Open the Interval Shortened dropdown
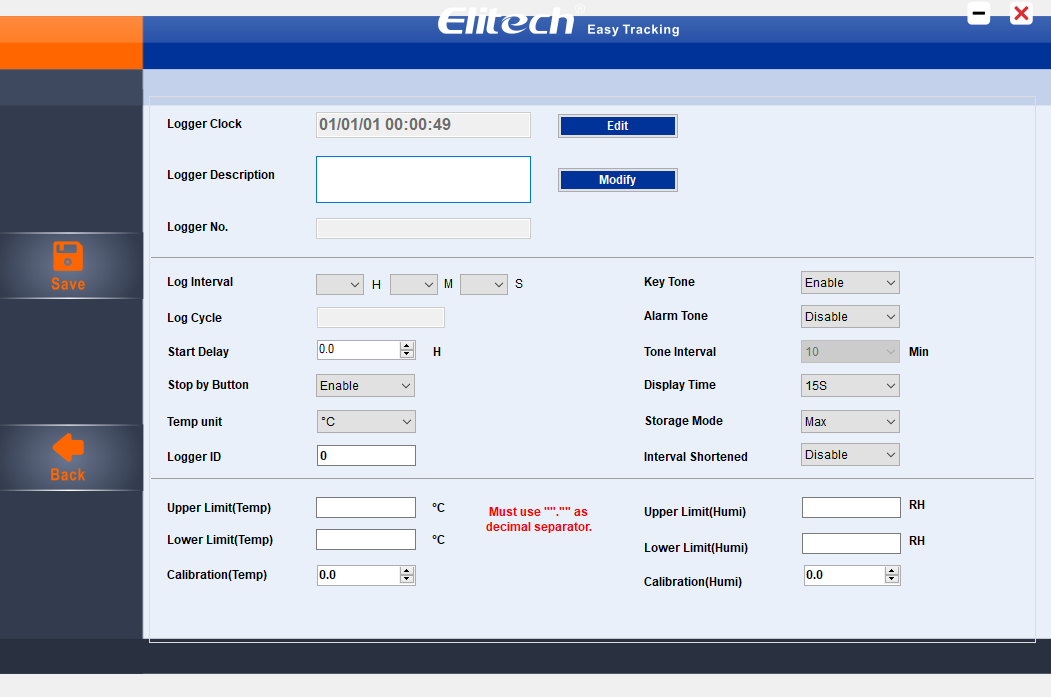The width and height of the screenshot is (1051, 697). pos(850,455)
